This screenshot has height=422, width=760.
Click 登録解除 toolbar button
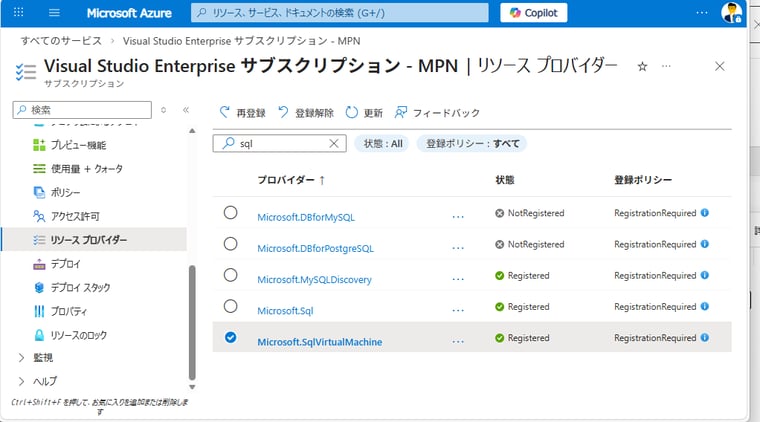305,113
